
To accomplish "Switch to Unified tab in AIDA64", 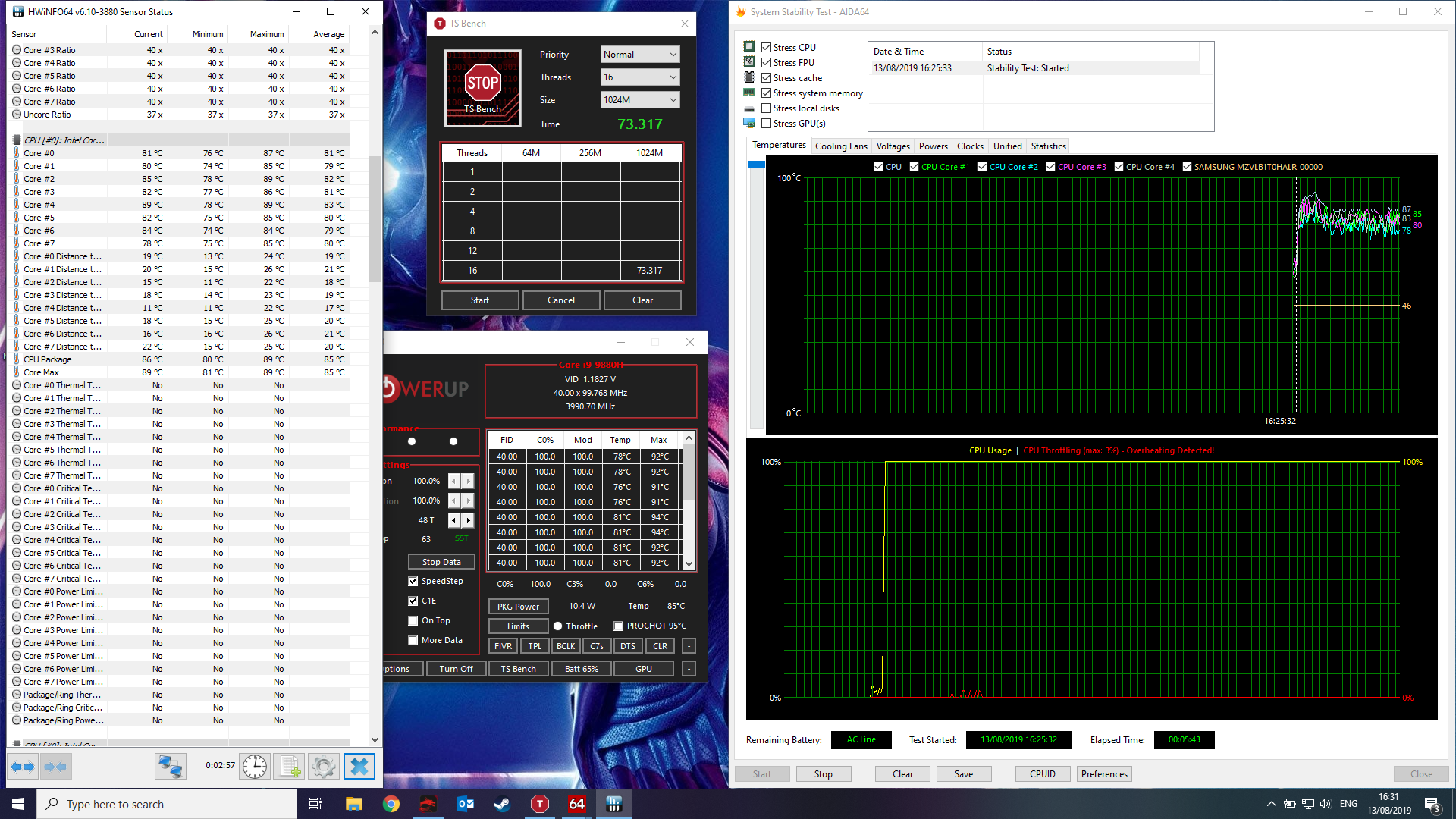I will point(1007,146).
